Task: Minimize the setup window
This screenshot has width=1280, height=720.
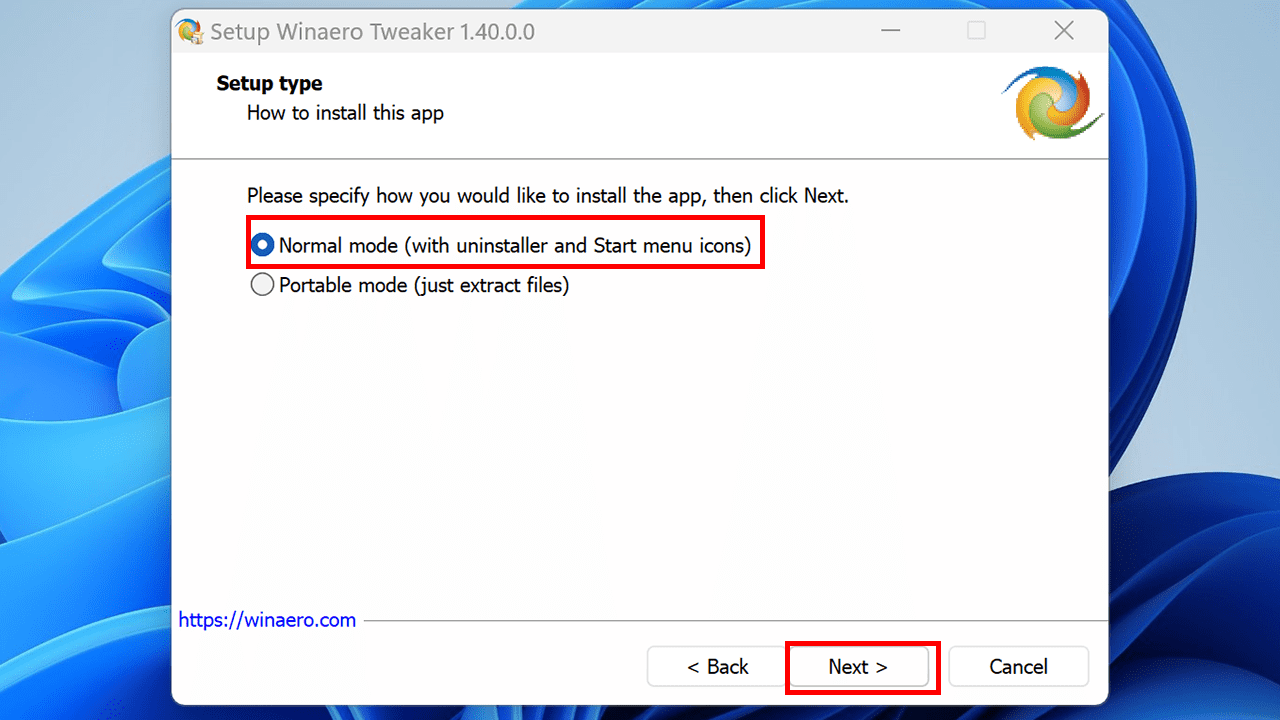Action: click(889, 32)
